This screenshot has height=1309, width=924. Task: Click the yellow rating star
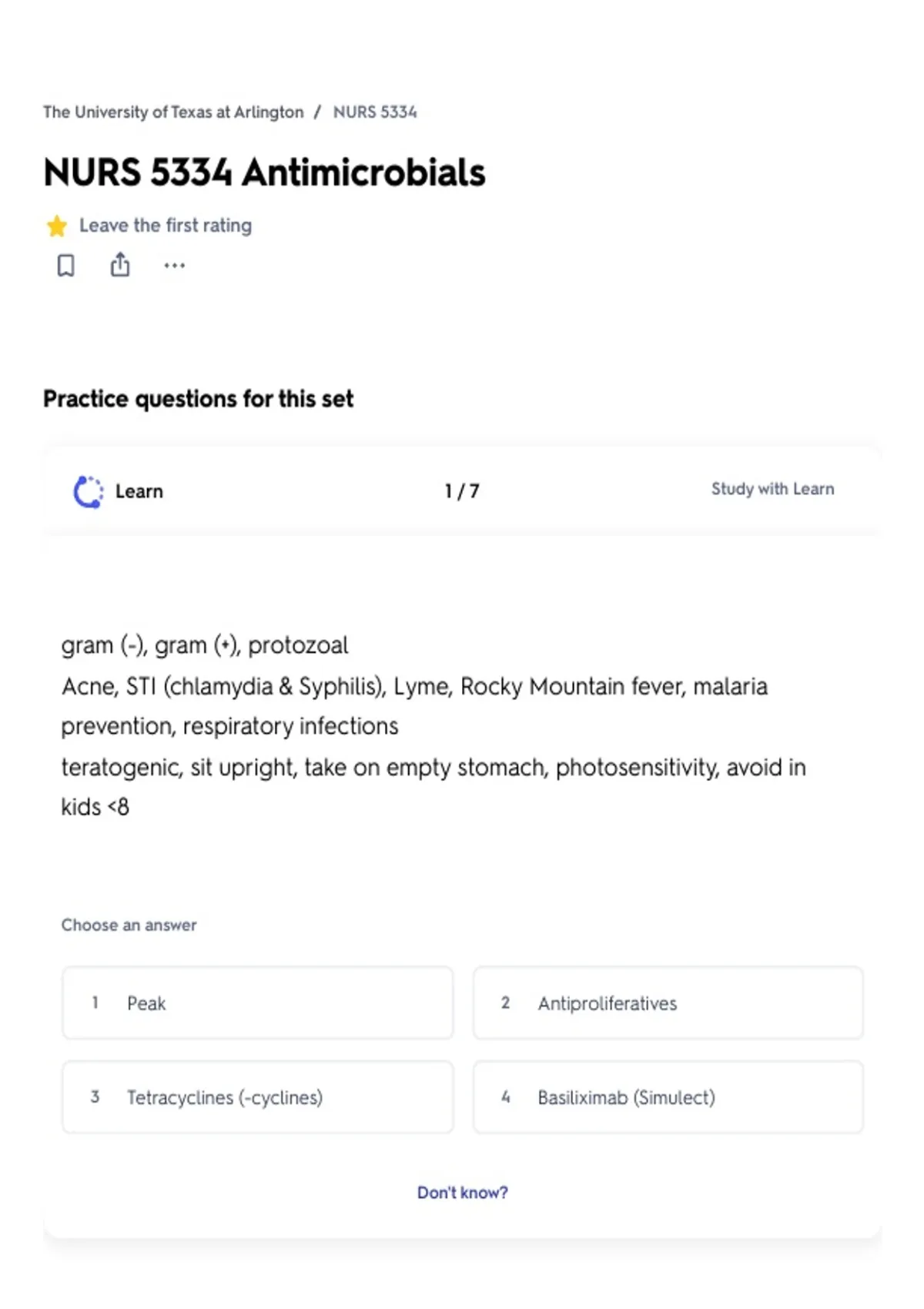(57, 226)
